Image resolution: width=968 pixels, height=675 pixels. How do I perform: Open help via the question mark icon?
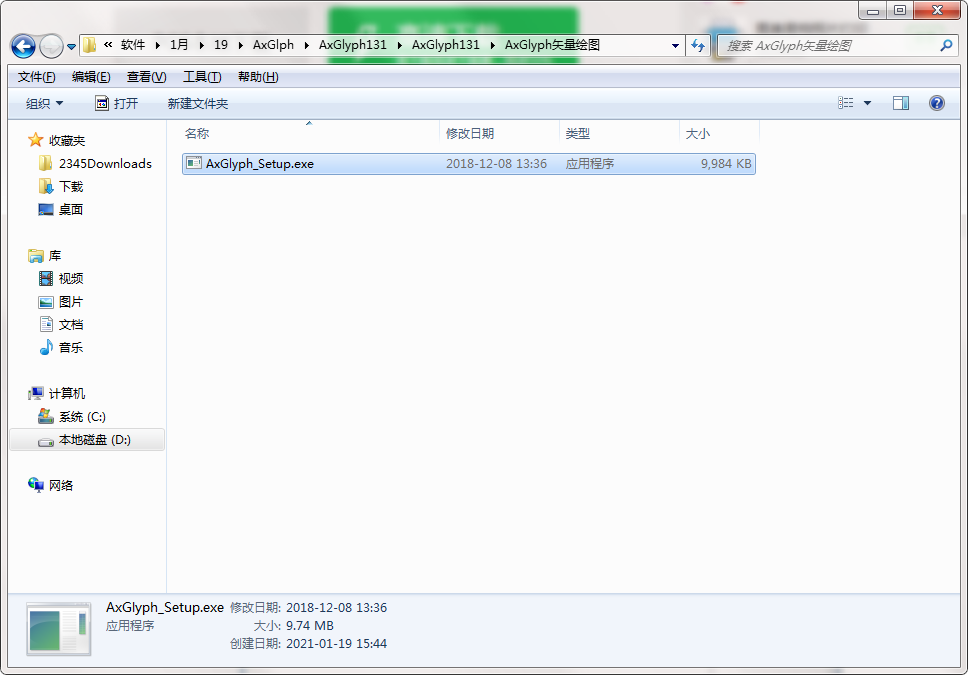[x=937, y=103]
